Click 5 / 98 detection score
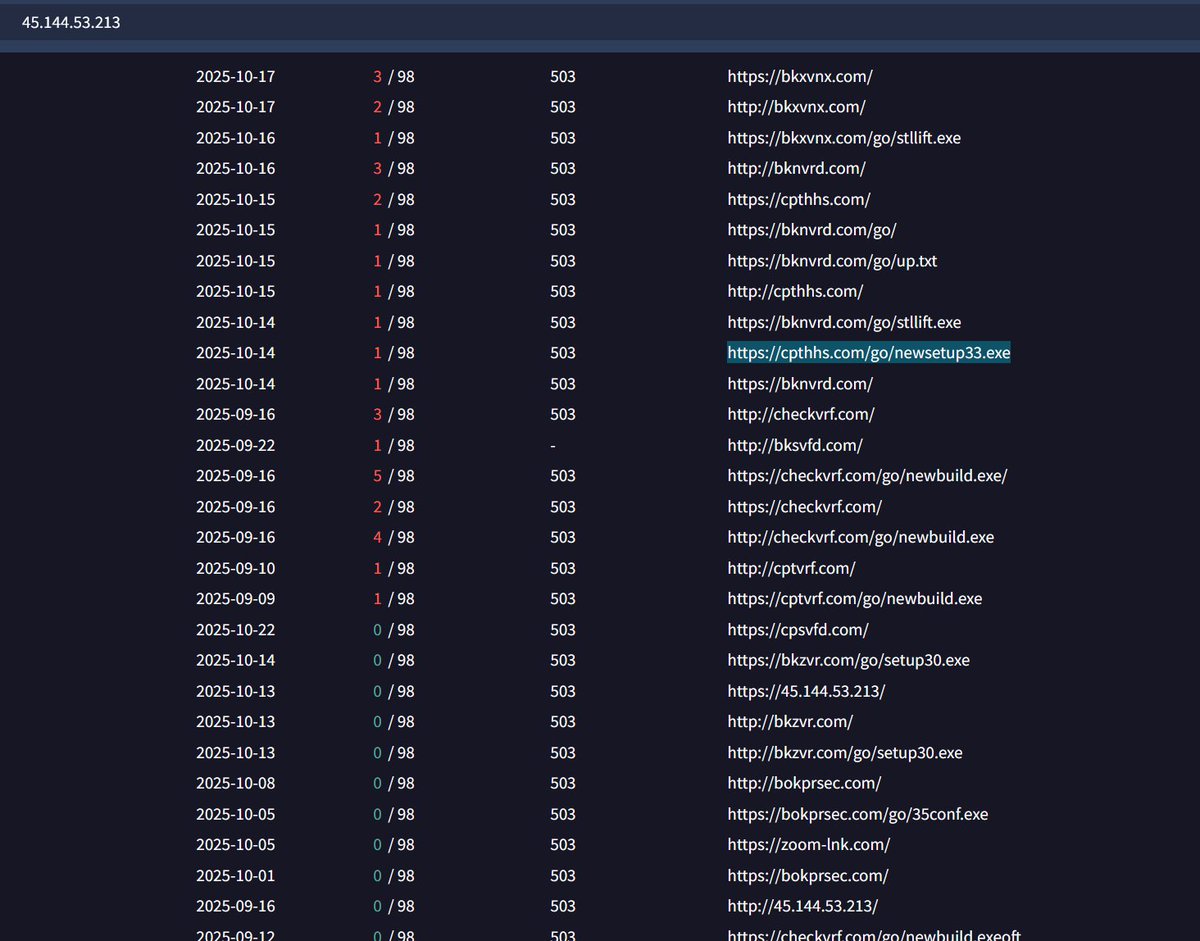 394,476
